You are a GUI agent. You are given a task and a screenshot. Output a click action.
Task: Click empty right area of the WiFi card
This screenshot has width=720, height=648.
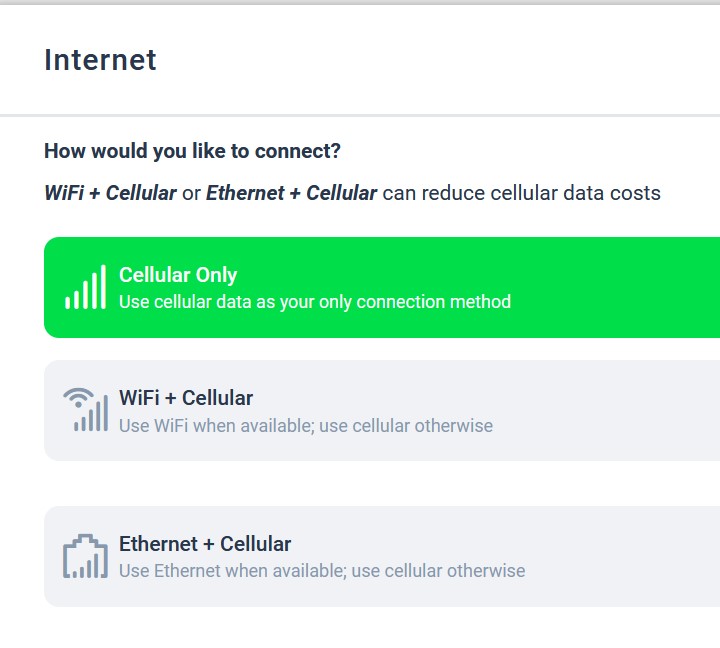tap(640, 411)
